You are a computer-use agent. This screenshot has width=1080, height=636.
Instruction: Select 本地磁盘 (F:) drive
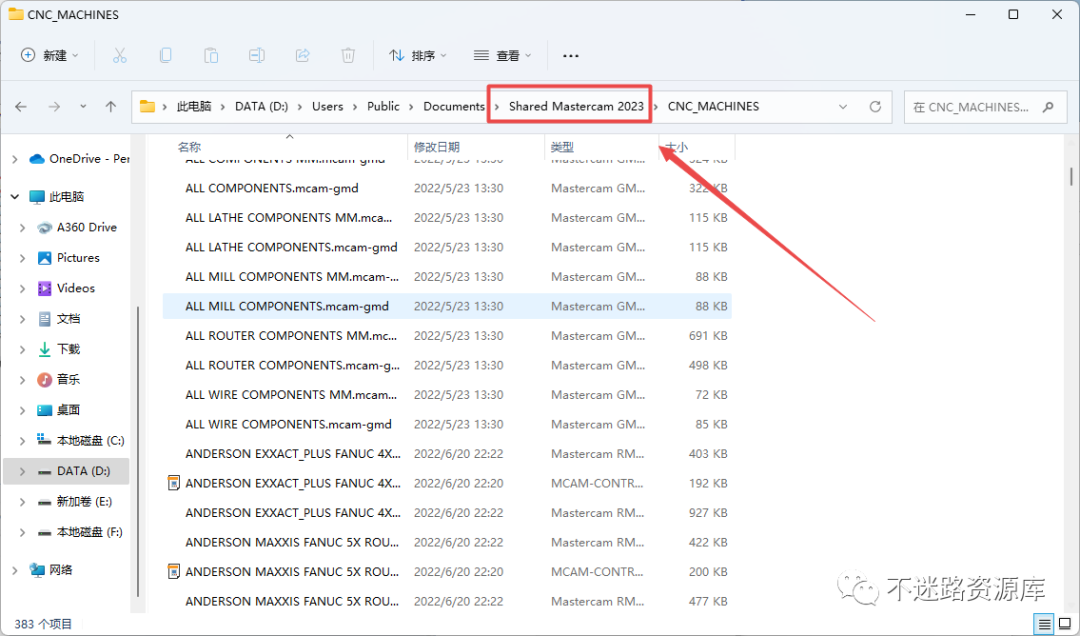pos(79,532)
